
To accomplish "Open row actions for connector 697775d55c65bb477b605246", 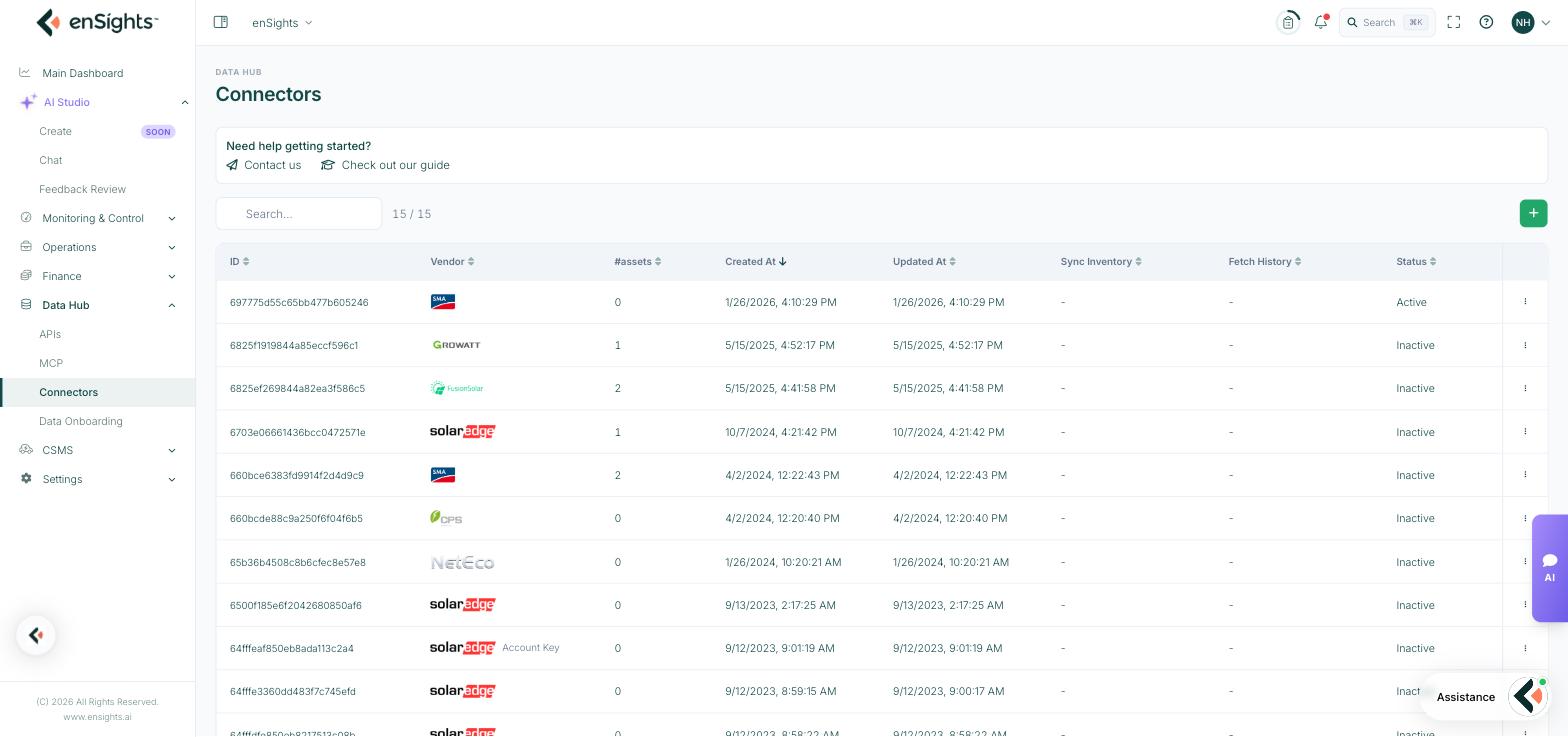I will [1525, 301].
